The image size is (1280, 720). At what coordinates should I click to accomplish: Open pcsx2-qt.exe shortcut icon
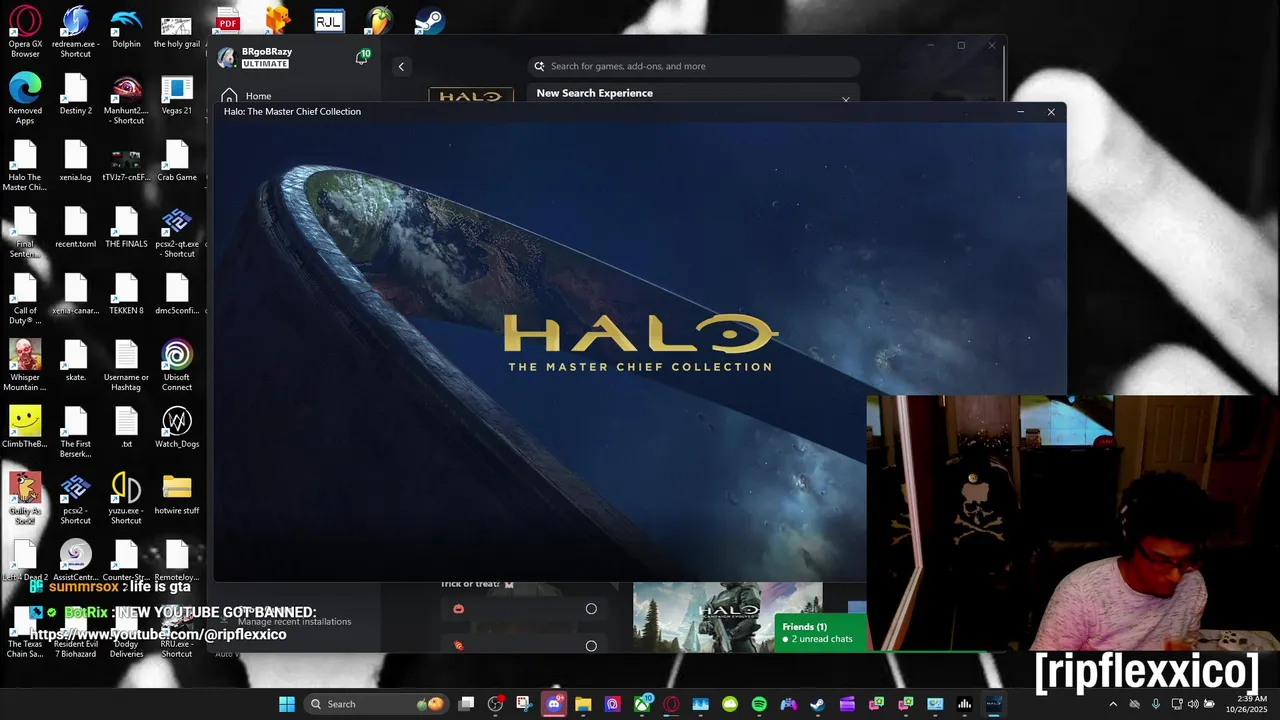pyautogui.click(x=176, y=232)
